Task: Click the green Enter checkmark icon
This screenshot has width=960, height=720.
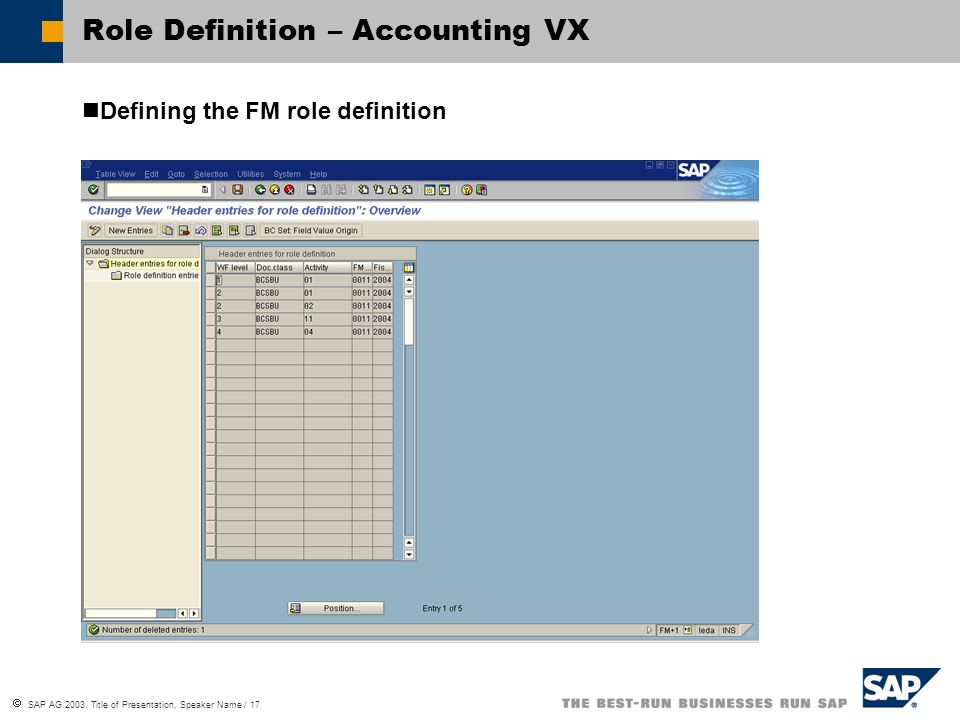Action: (x=93, y=190)
